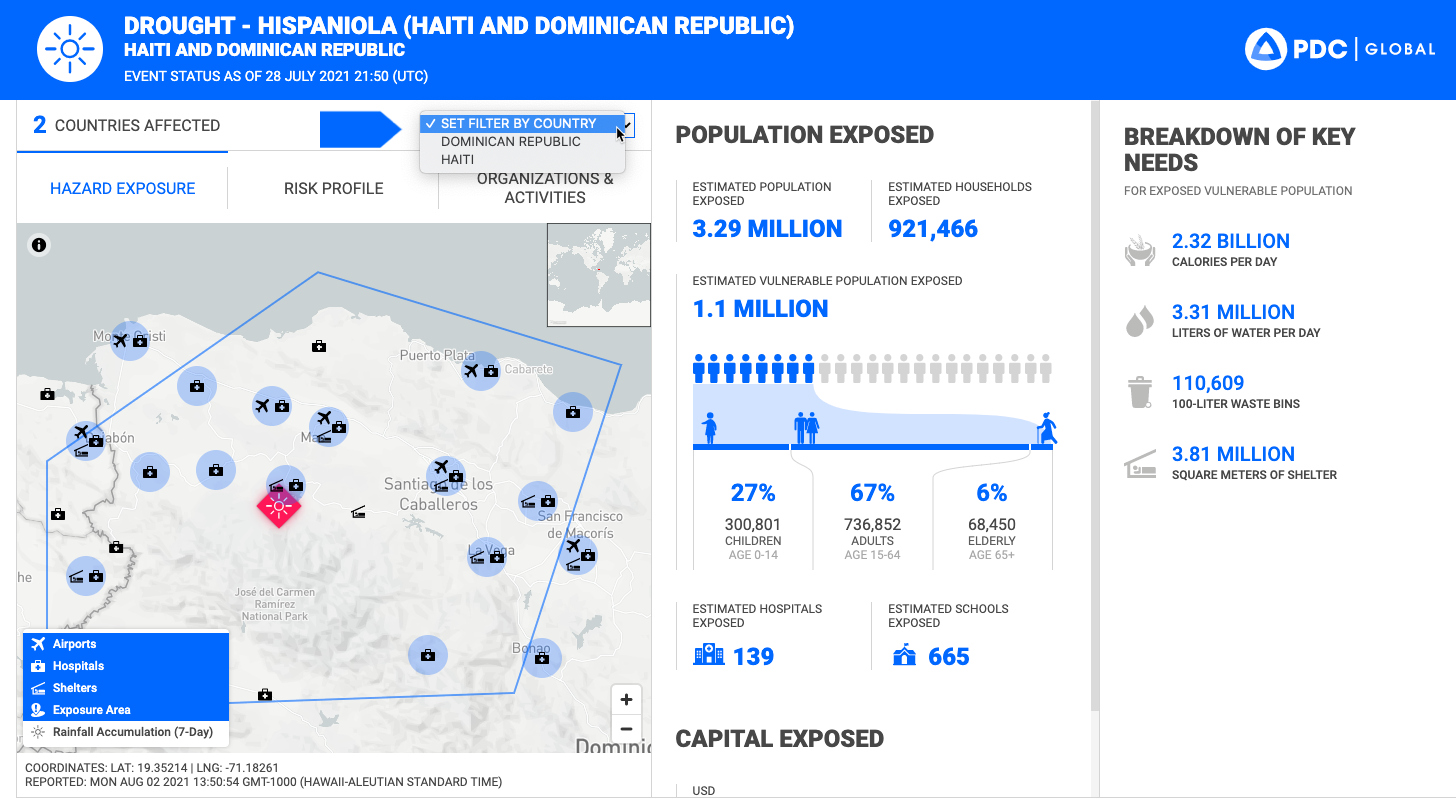Click the 110,609 waste bins value
Screen dimensions: 1456x799
(1208, 383)
